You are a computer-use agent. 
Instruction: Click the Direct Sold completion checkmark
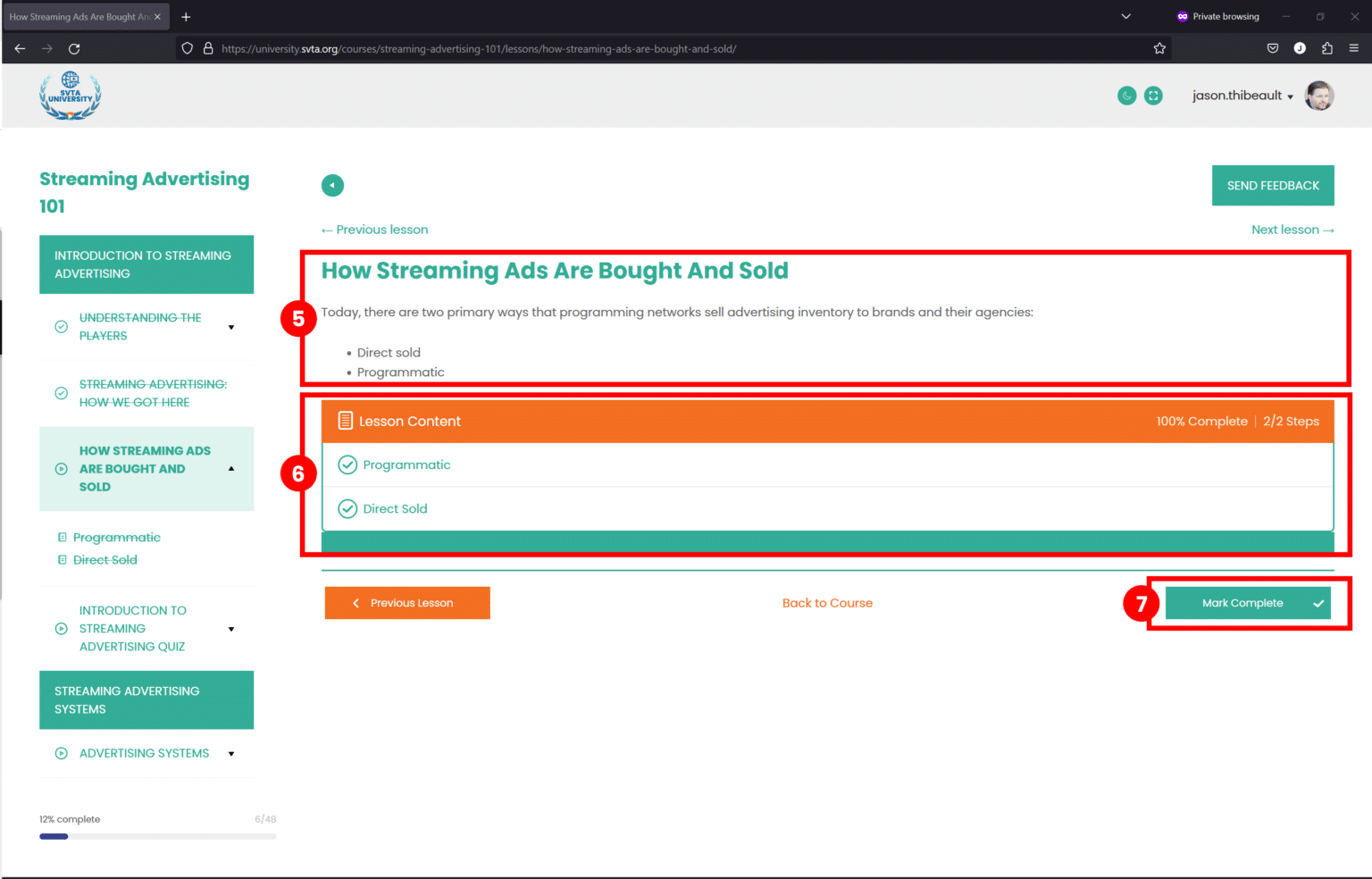coord(347,509)
